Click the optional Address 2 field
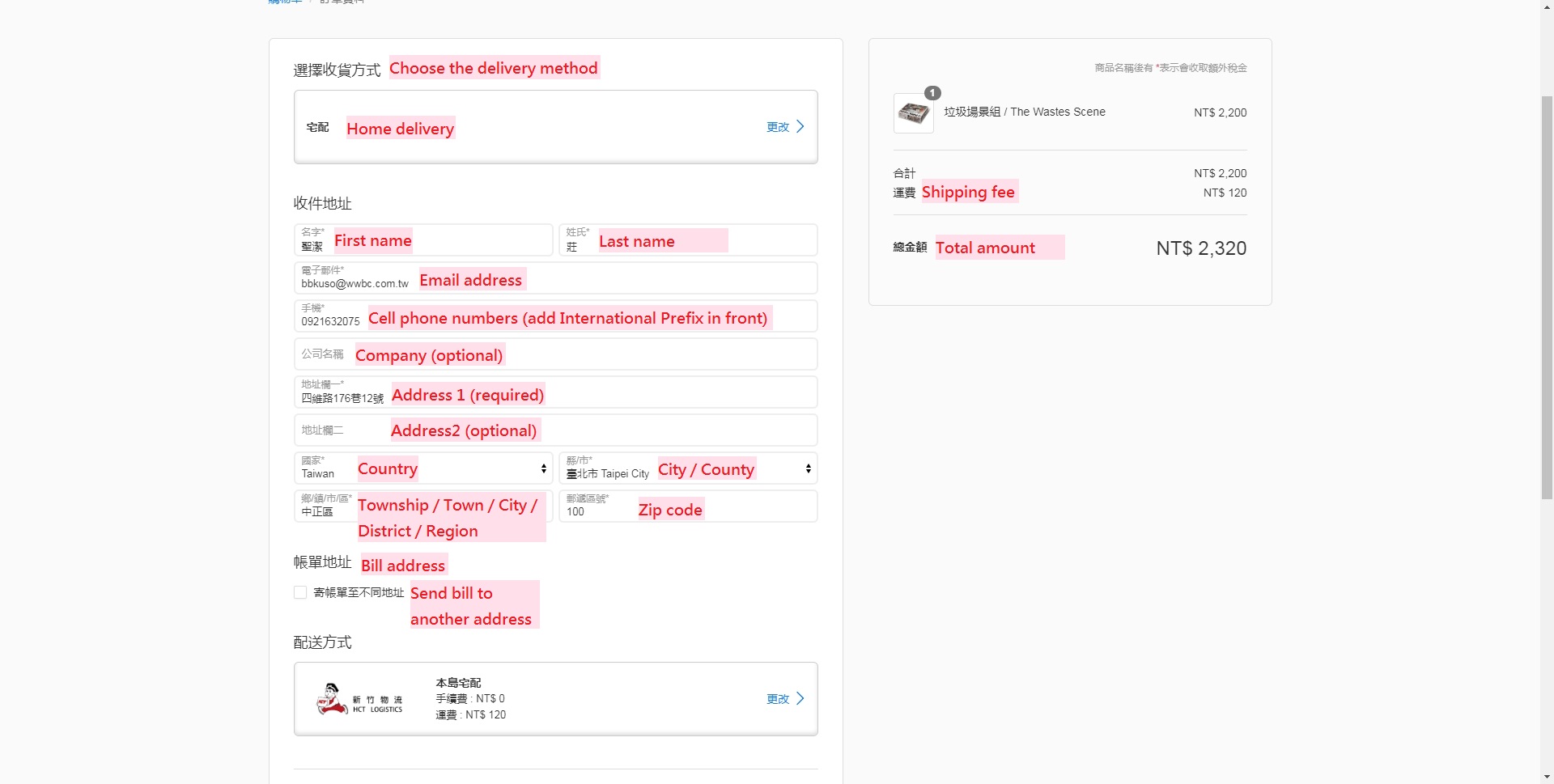 coord(555,430)
